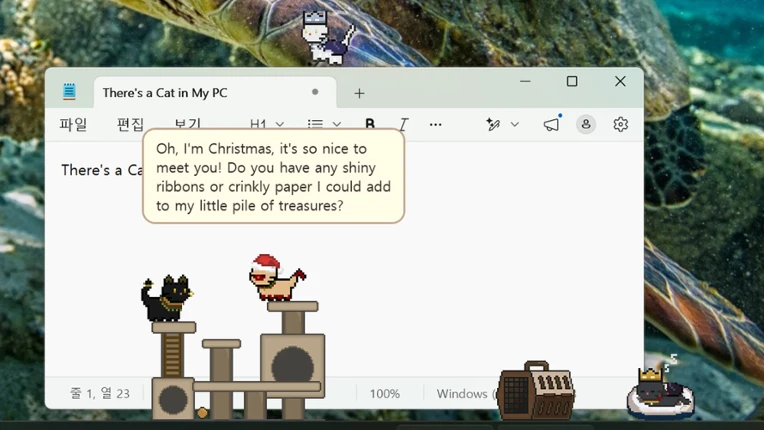Expand the Copilot rewrite dropdown arrow
This screenshot has width=764, height=430.
tap(515, 124)
